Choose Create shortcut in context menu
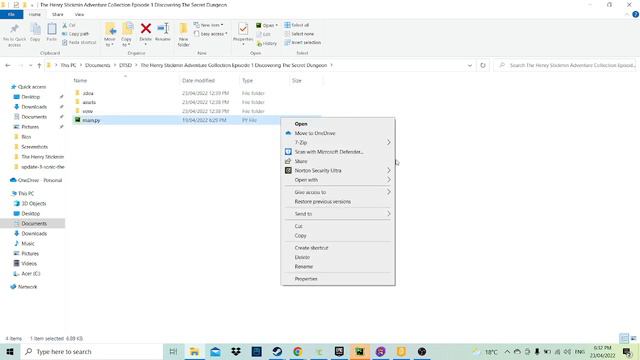This screenshot has height=360, width=640. tap(338, 248)
